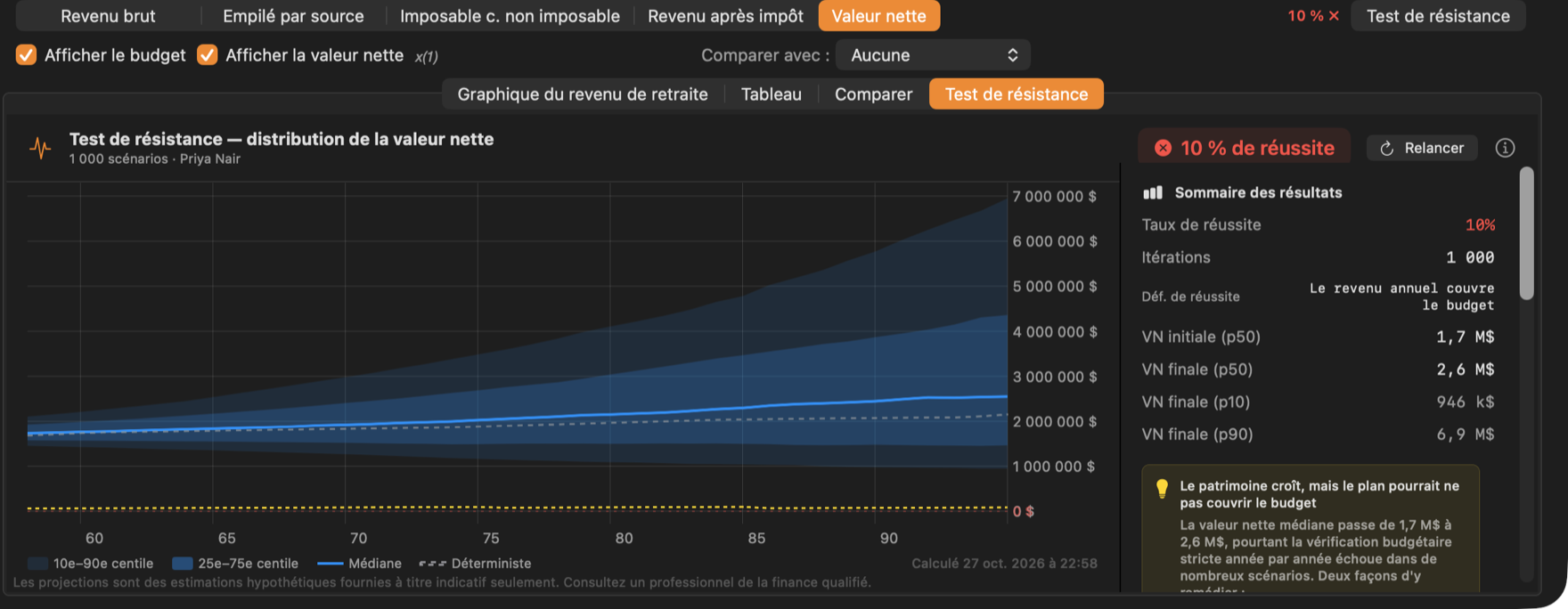Click the 'Le patrimoine croît' tip heading
This screenshot has width=1568, height=609.
click(1319, 494)
